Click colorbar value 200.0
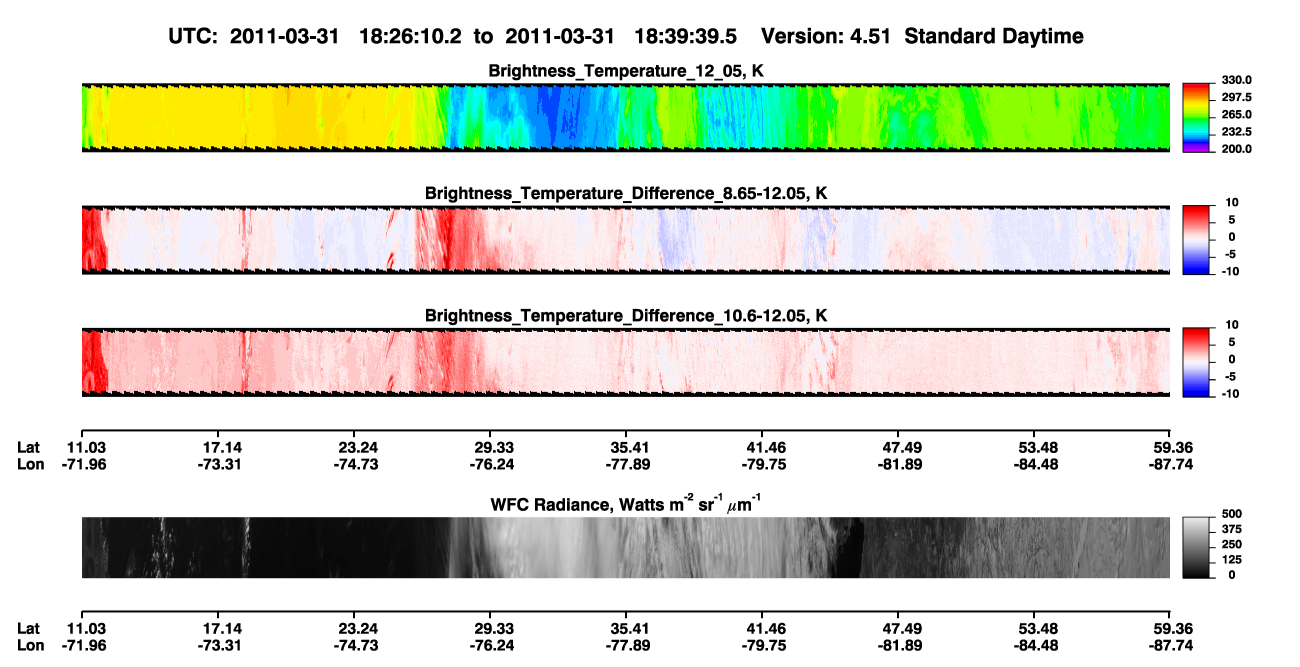Screen dimensions: 1300x667 tap(1235, 149)
